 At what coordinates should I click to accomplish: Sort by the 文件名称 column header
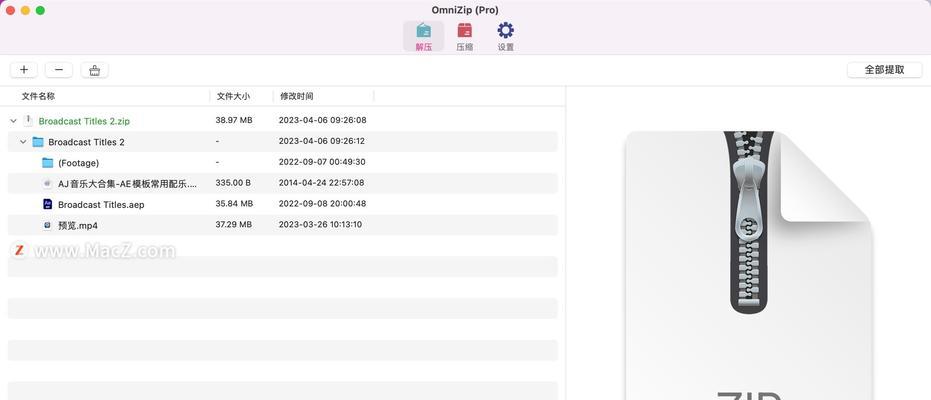pos(38,96)
